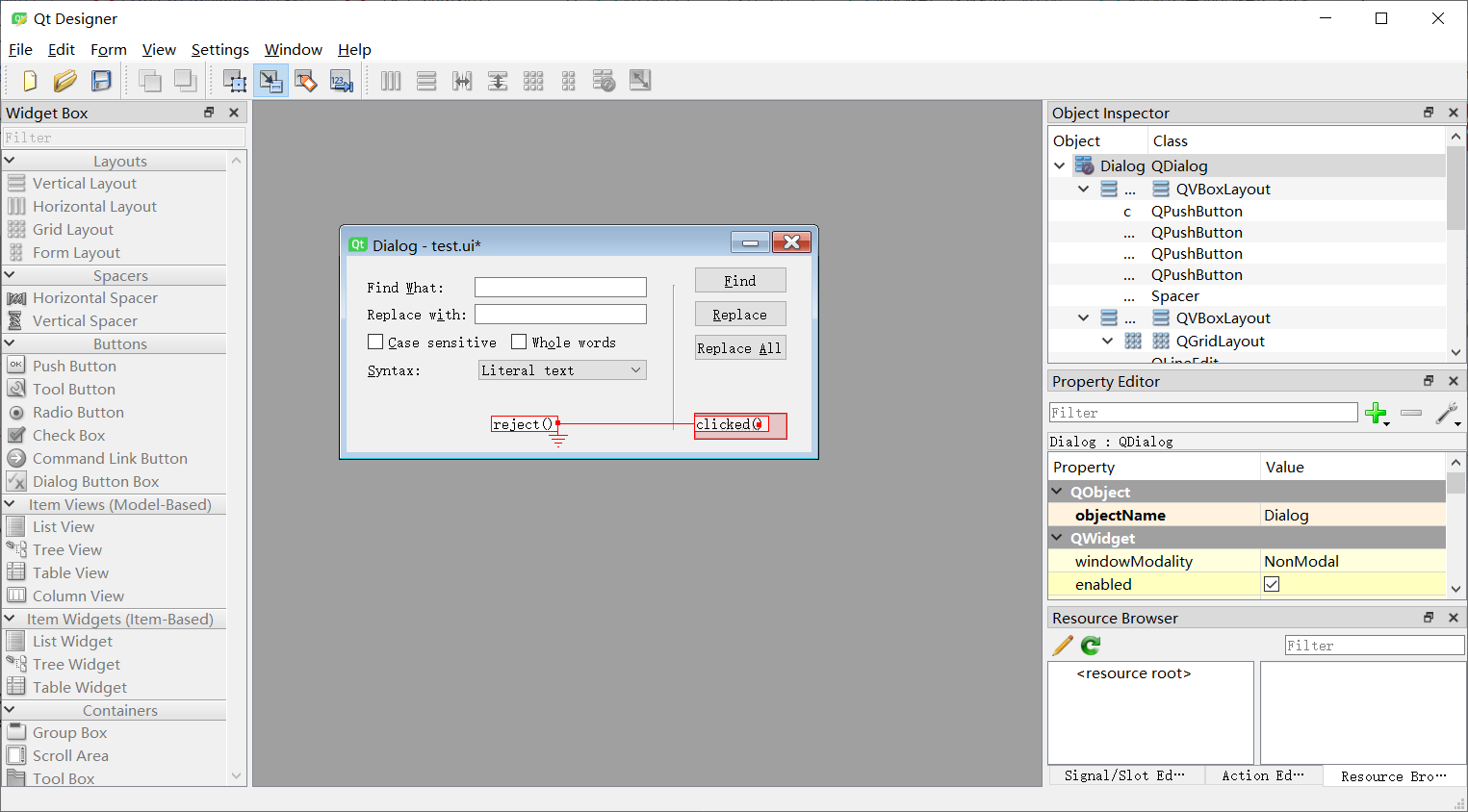Screen dimensions: 1468x812
Task: Select <resource root> in Resource Browser
Action: click(1134, 673)
